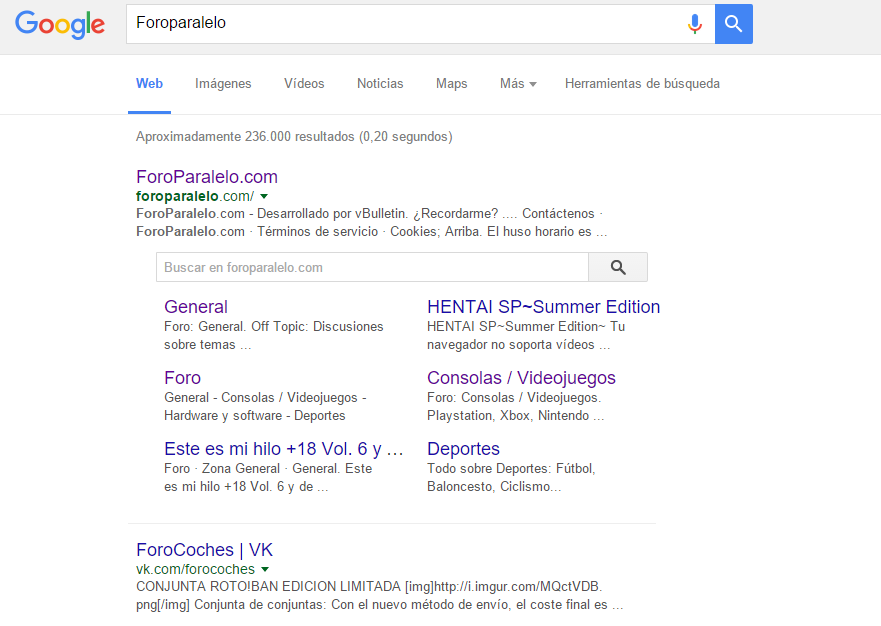Open the General sitelink
881x626 pixels.
click(196, 307)
